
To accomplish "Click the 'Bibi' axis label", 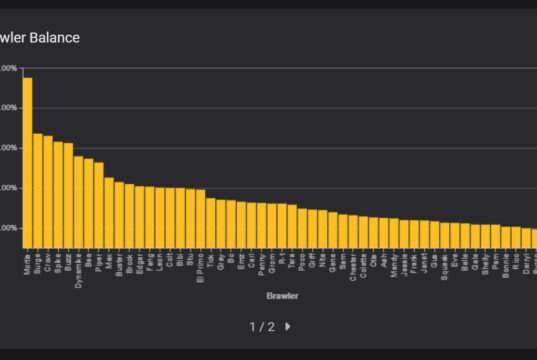I will 180,261.
